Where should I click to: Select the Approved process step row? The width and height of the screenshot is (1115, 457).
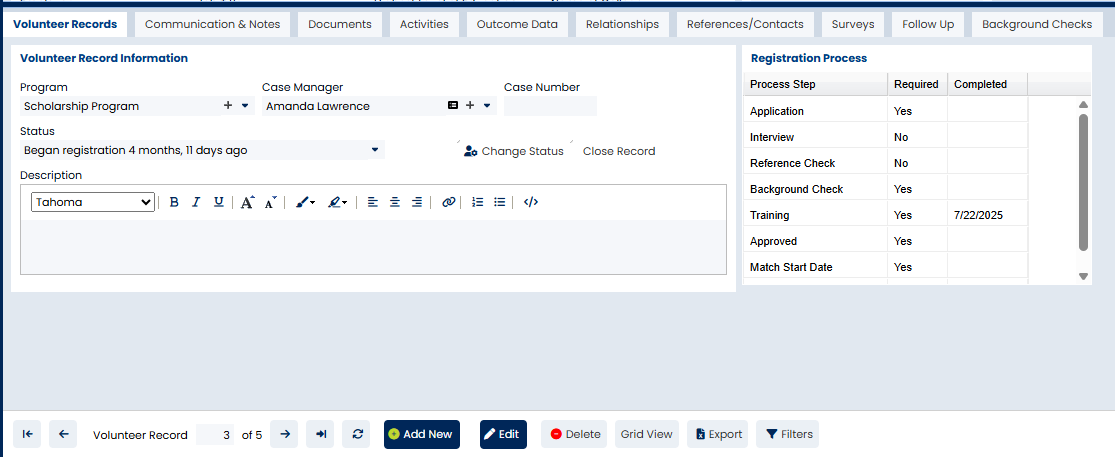885,241
